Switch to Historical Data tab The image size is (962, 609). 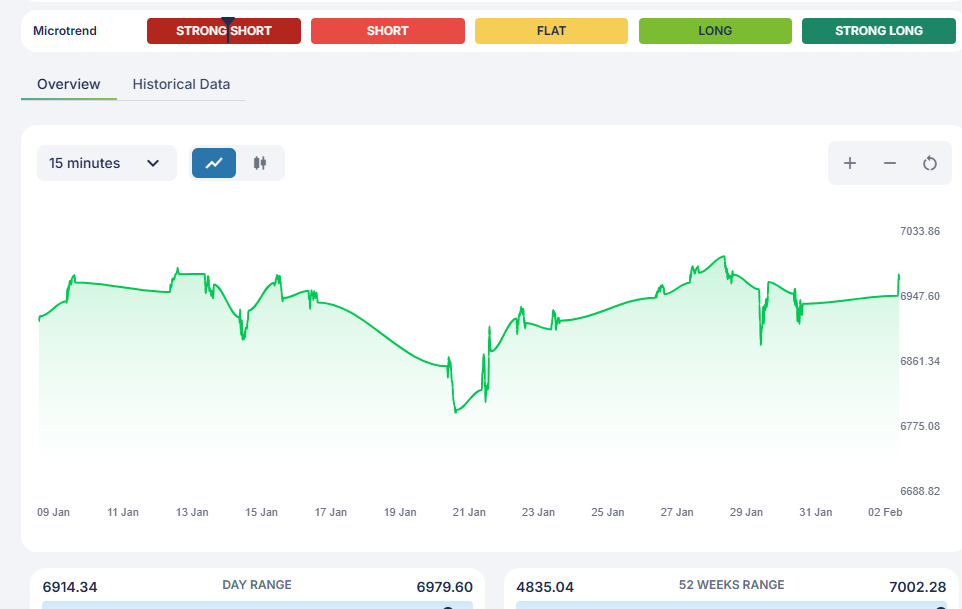[181, 84]
